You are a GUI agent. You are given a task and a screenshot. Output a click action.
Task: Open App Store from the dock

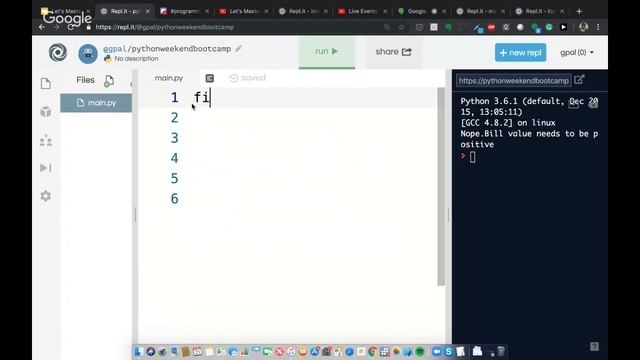click(x=315, y=351)
